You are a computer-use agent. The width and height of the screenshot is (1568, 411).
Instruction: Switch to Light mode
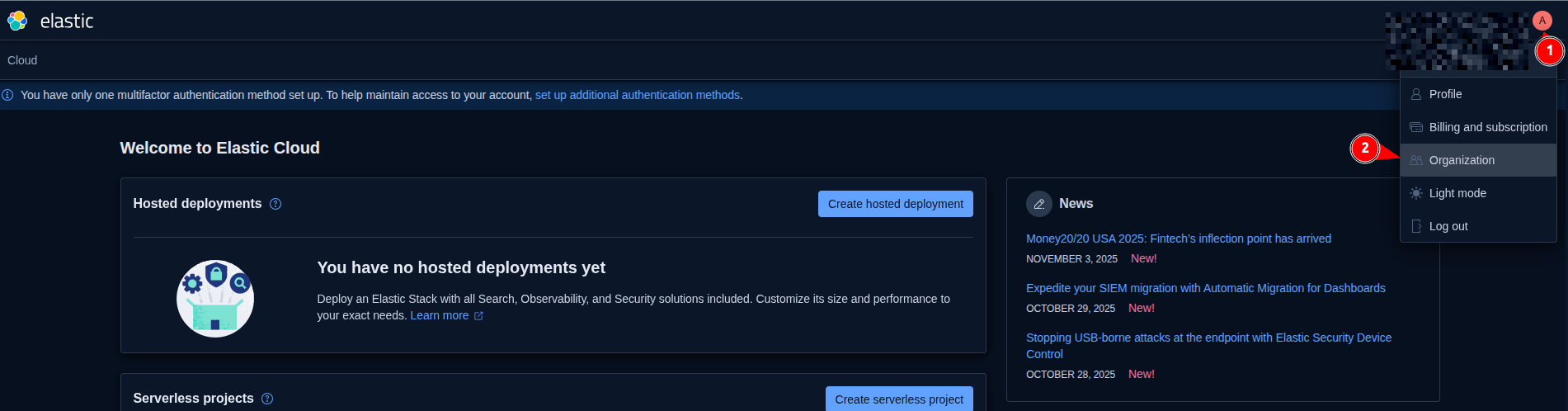[1478, 193]
